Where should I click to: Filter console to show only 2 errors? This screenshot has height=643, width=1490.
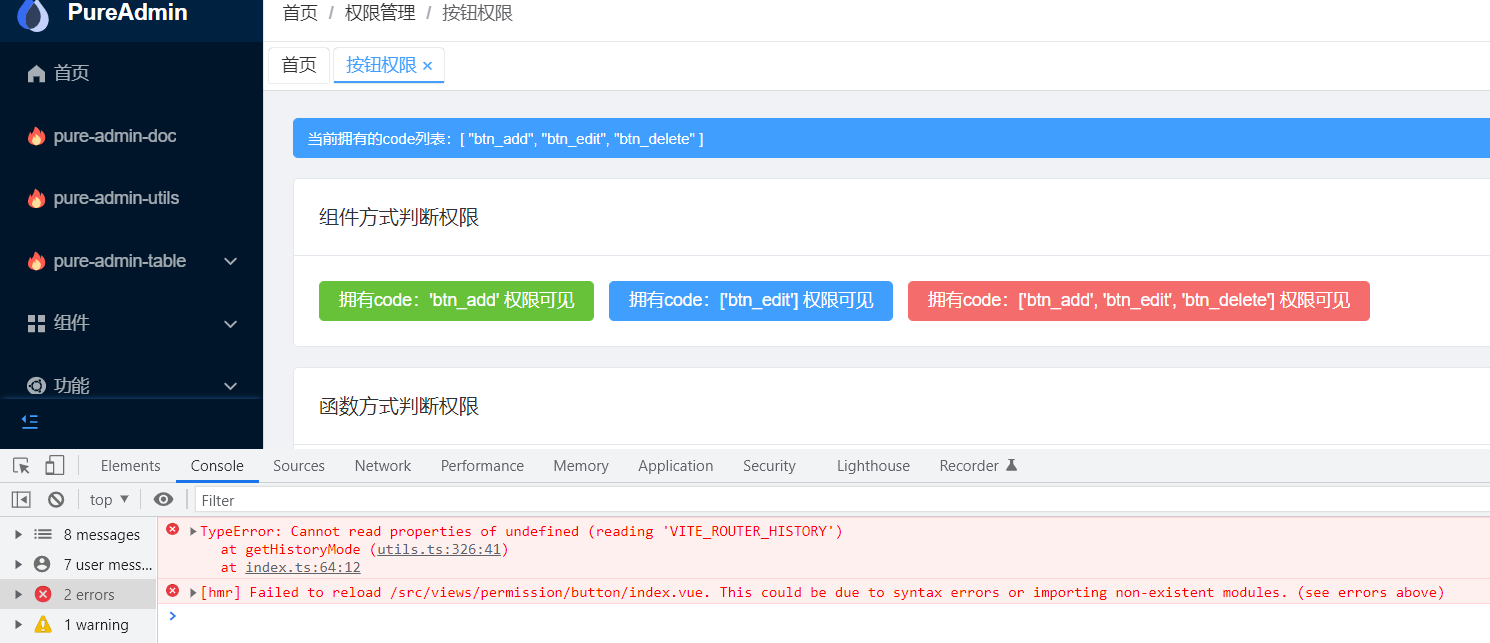(78, 594)
